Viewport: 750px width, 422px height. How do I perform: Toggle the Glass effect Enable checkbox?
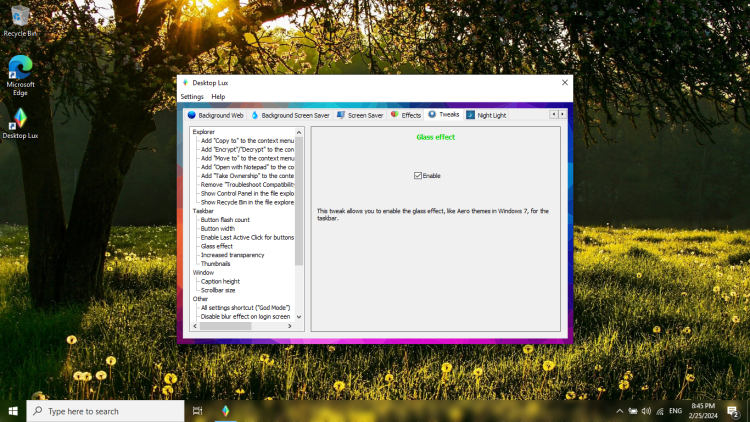pos(418,176)
